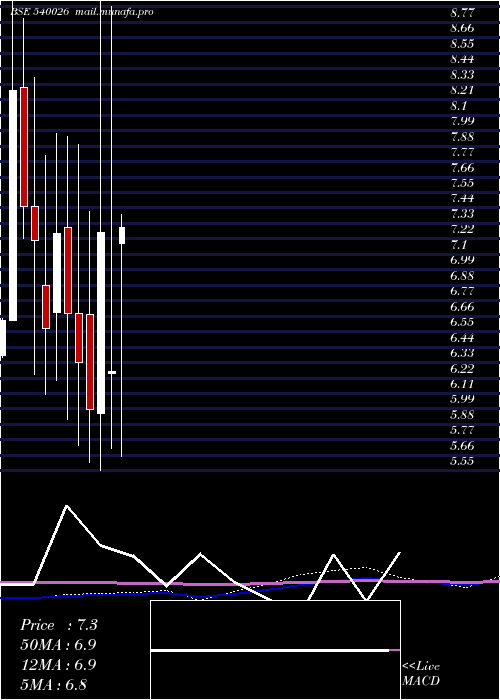This screenshot has height=700, width=500.
Task: Click the 6.22 price axis label
Action: [462, 368]
